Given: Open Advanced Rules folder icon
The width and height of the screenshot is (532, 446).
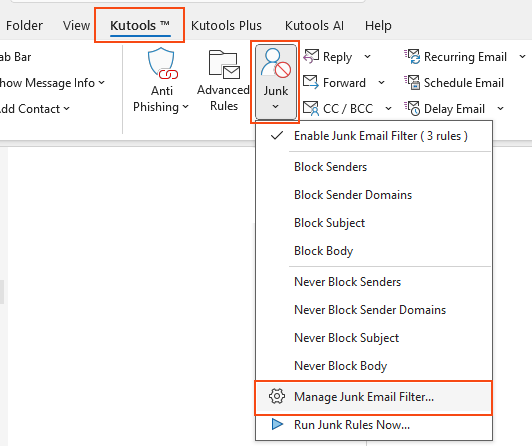Looking at the screenshot, I should [224, 64].
